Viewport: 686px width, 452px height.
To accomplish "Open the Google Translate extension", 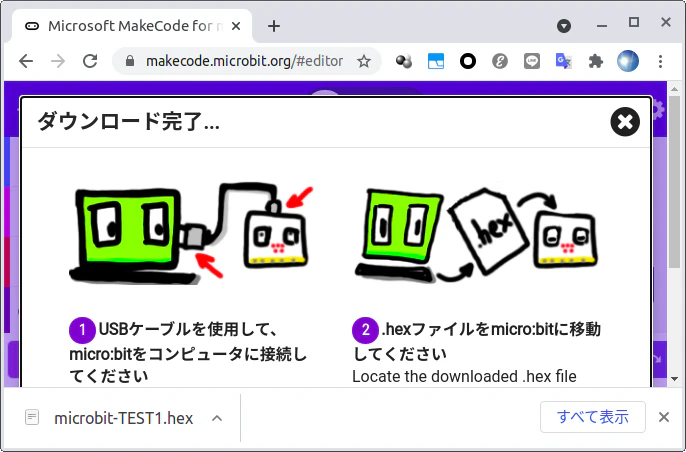I will (x=564, y=61).
